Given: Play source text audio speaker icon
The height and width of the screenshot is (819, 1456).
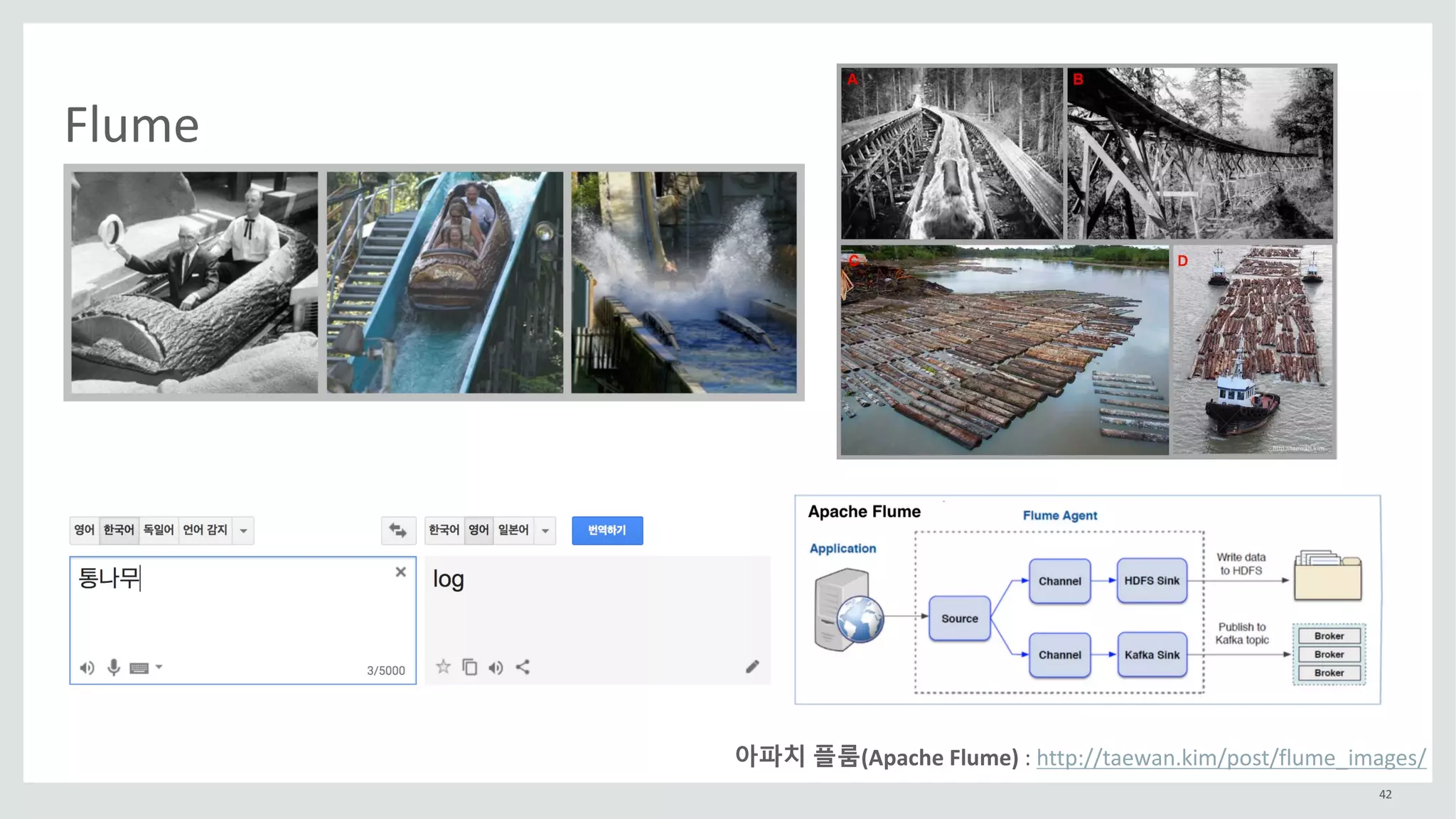Looking at the screenshot, I should tap(87, 668).
